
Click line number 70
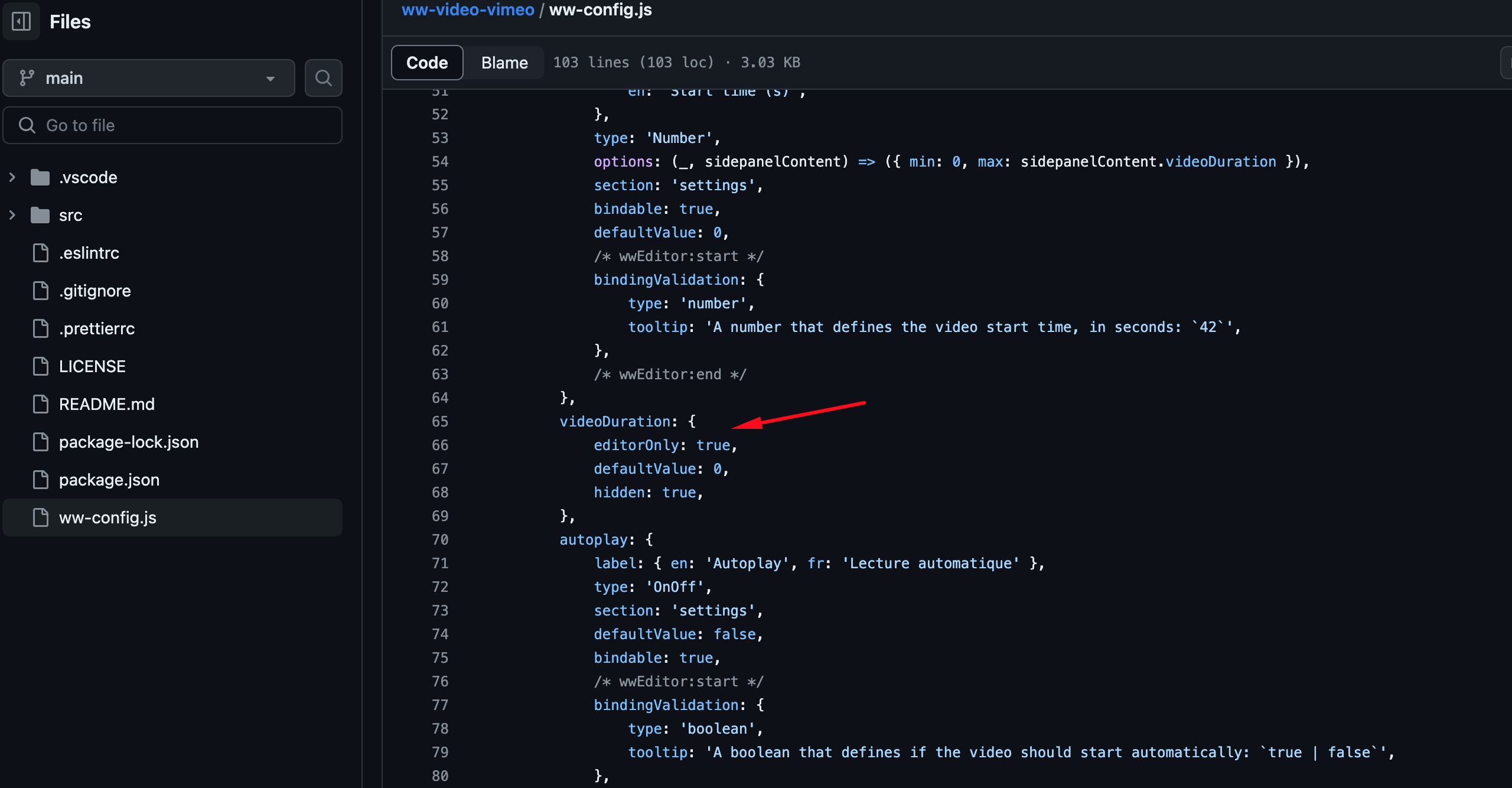click(x=440, y=540)
